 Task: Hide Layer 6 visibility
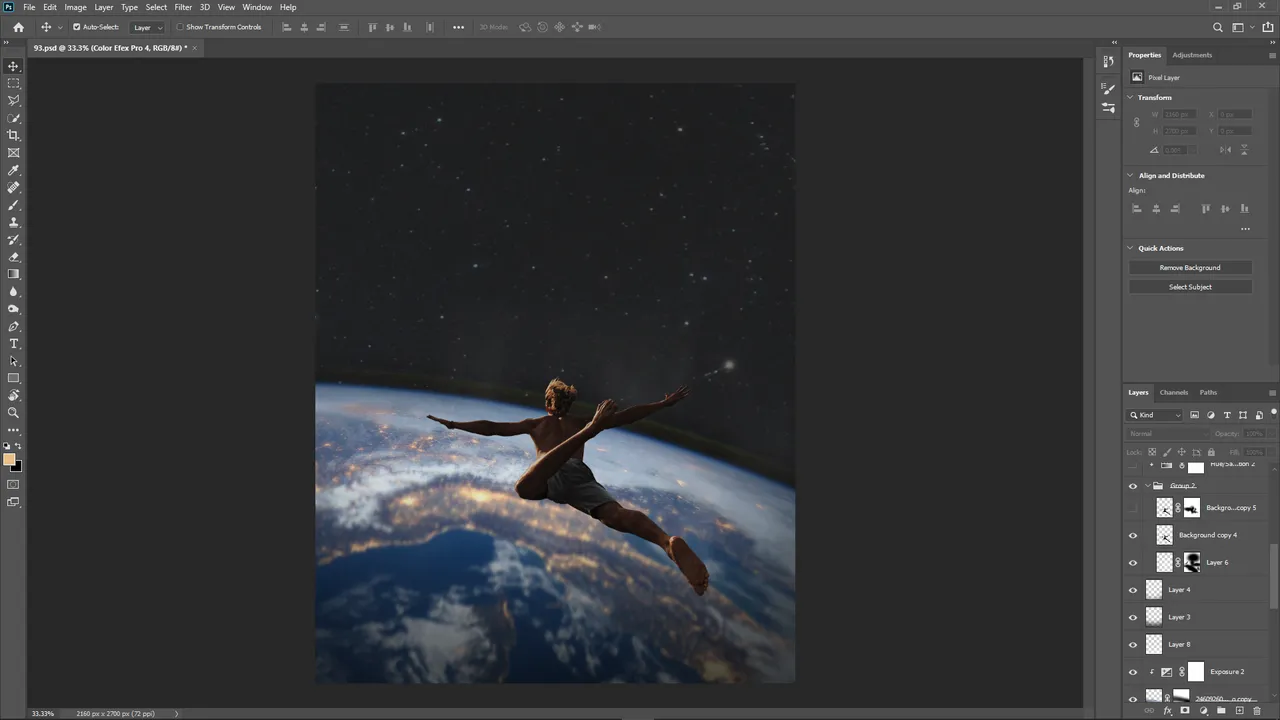click(1133, 562)
